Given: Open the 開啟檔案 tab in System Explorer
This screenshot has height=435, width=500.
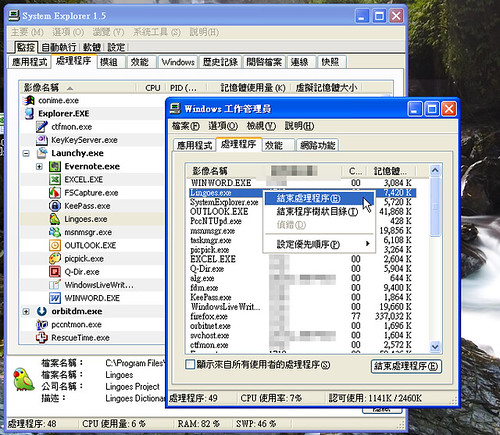Looking at the screenshot, I should (264, 62).
